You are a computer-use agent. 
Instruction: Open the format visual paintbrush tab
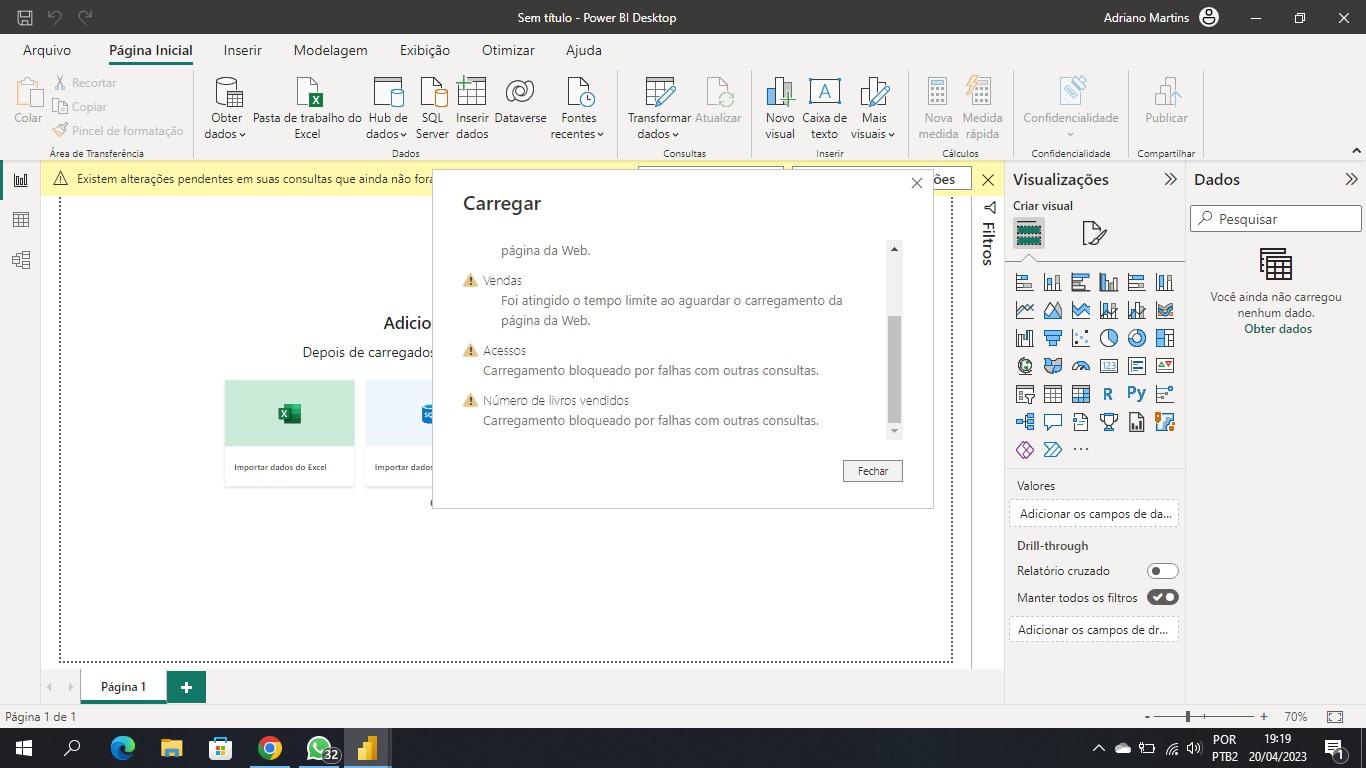coord(1094,234)
